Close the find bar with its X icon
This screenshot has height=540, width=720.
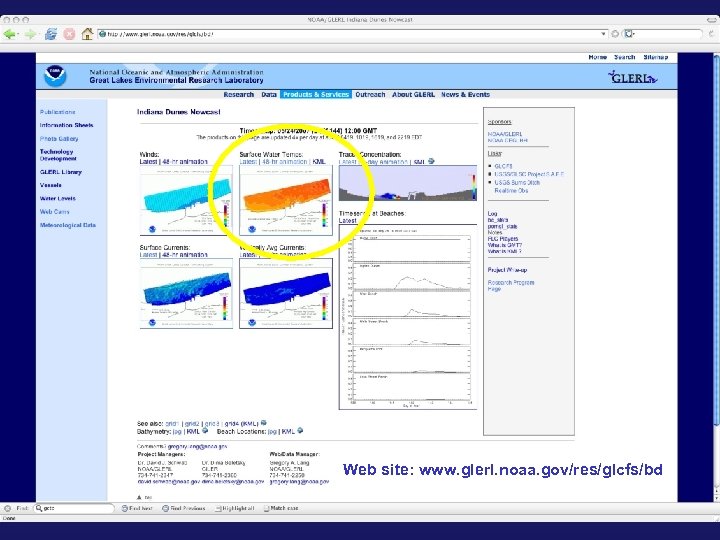tap(7, 508)
